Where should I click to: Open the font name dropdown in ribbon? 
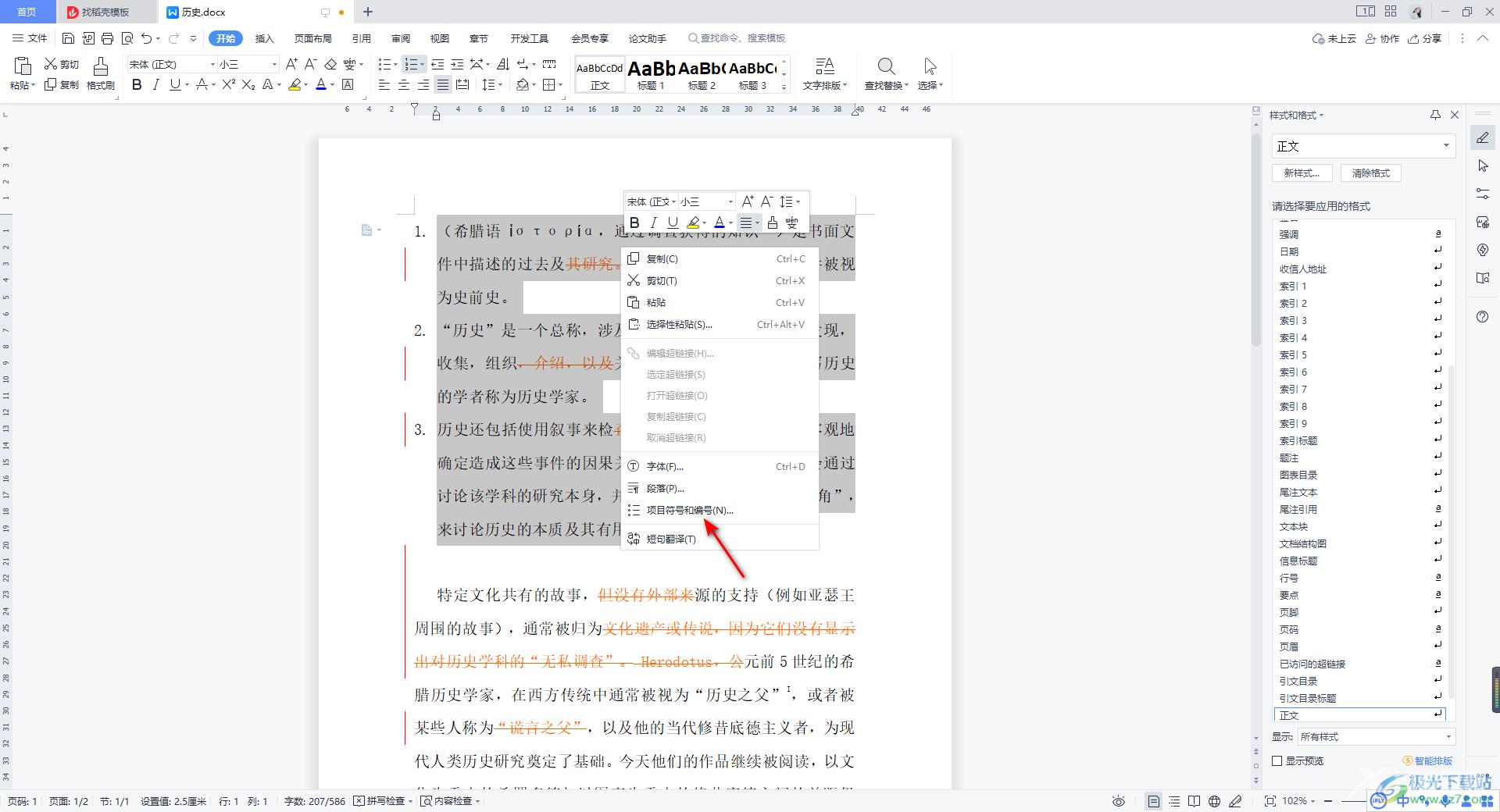(212, 64)
